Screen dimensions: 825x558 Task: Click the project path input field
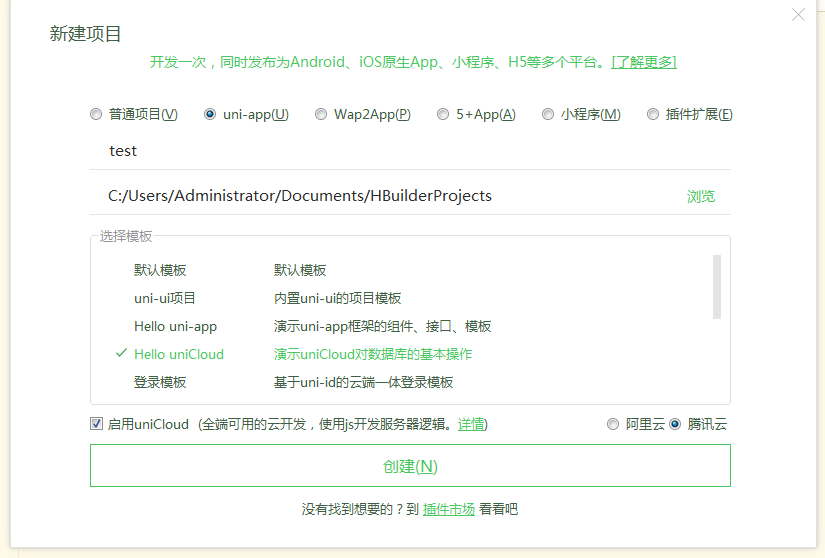tap(380, 196)
